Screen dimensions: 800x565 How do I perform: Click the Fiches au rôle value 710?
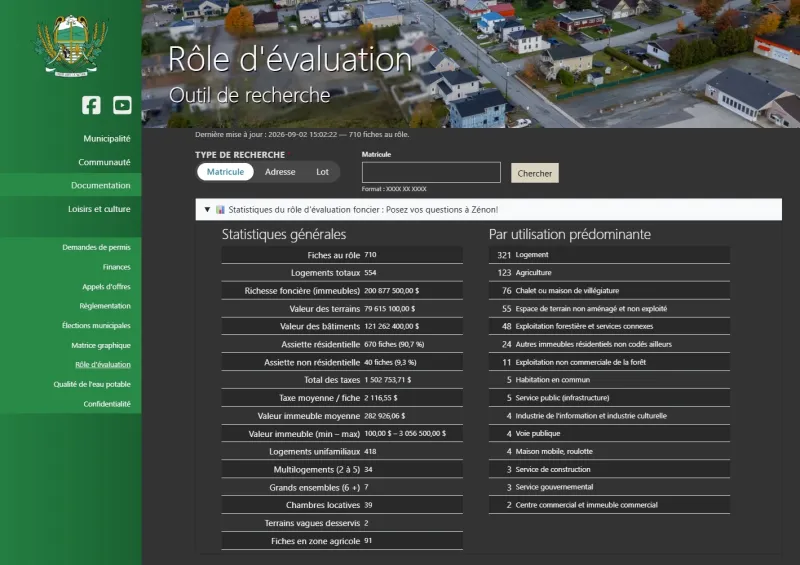[370, 255]
